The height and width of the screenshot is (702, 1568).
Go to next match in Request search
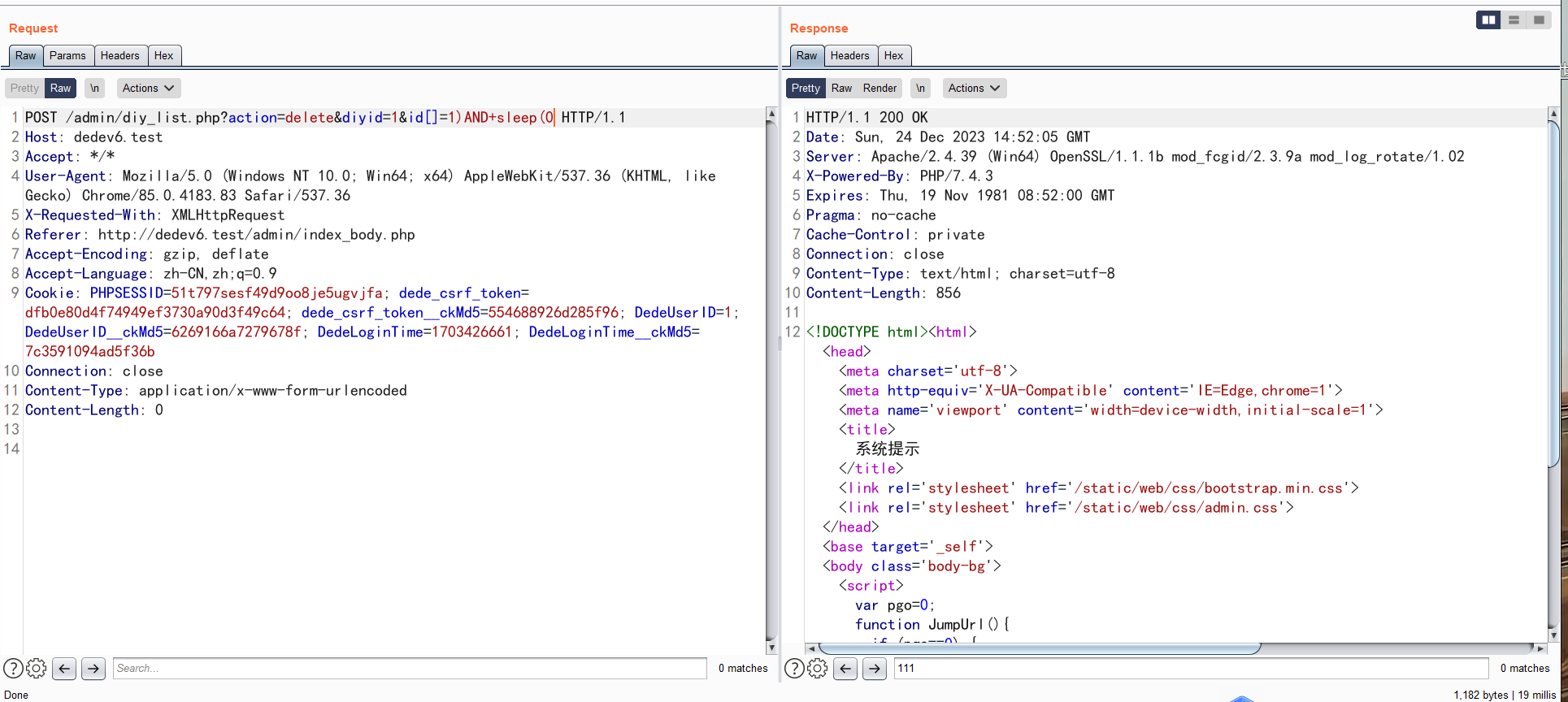[x=93, y=669]
